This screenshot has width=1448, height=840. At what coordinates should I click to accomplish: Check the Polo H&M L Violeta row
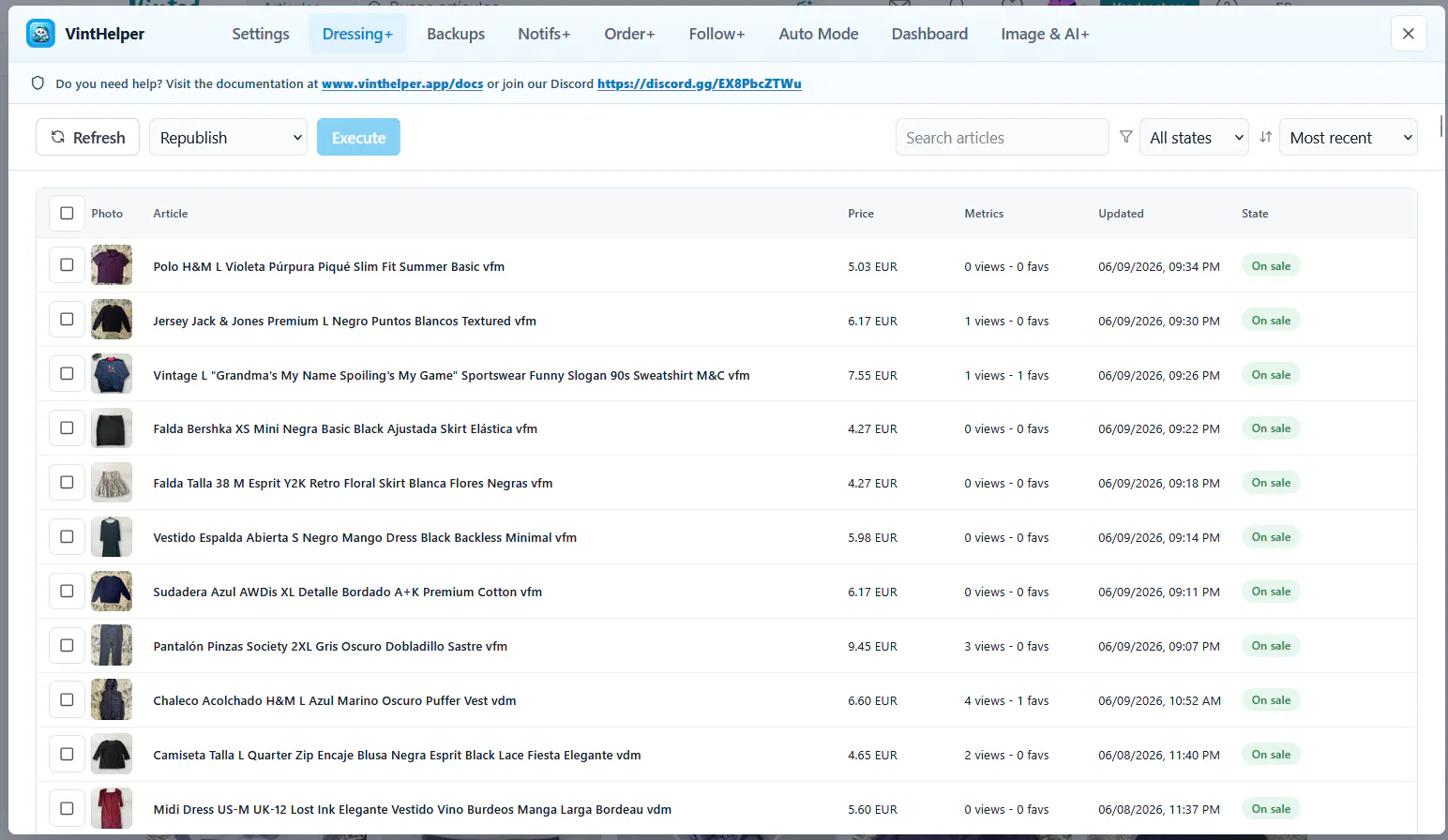coord(67,265)
